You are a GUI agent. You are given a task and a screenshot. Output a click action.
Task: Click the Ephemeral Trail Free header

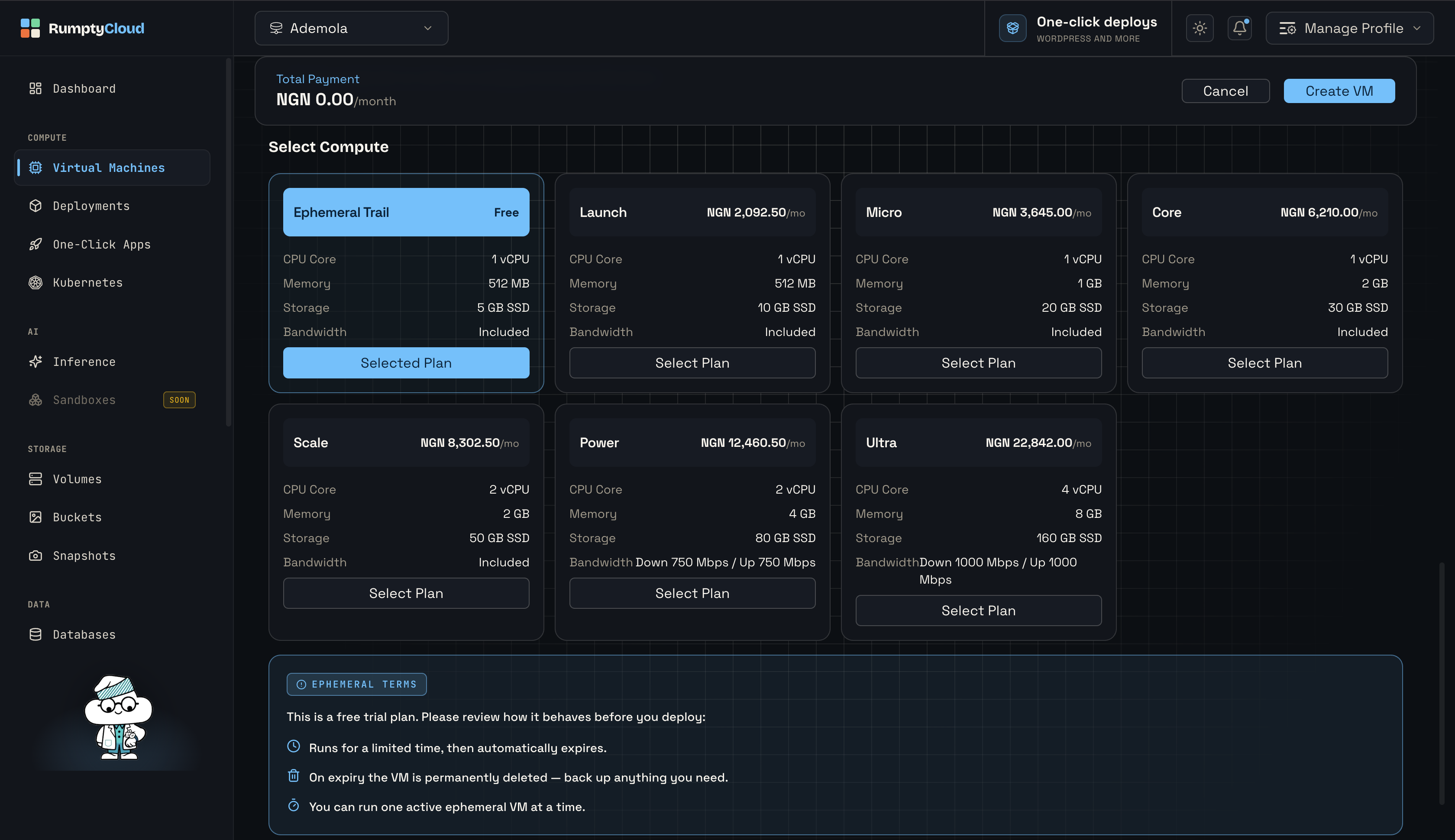point(406,212)
